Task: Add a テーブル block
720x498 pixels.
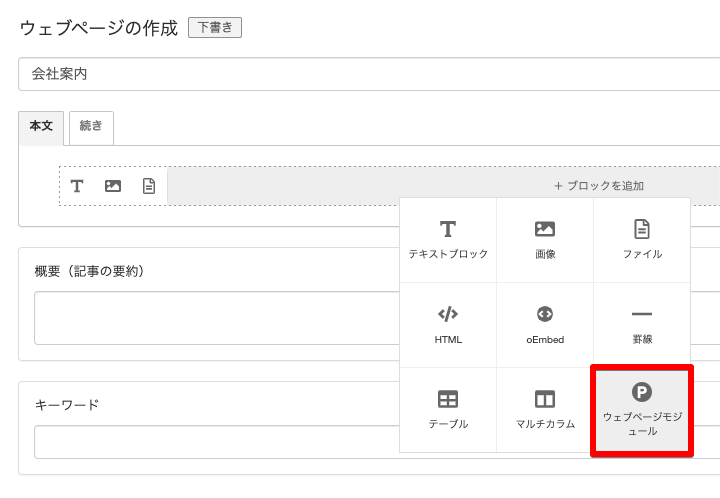Action: (448, 409)
